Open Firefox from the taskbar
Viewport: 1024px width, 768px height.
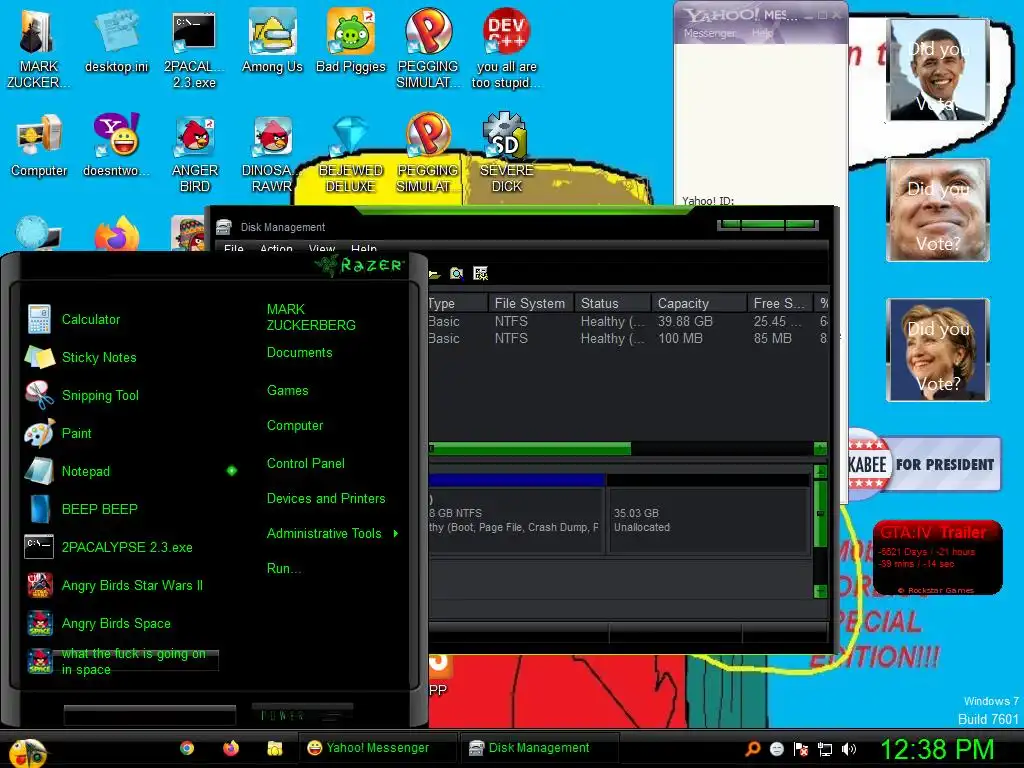click(x=231, y=748)
